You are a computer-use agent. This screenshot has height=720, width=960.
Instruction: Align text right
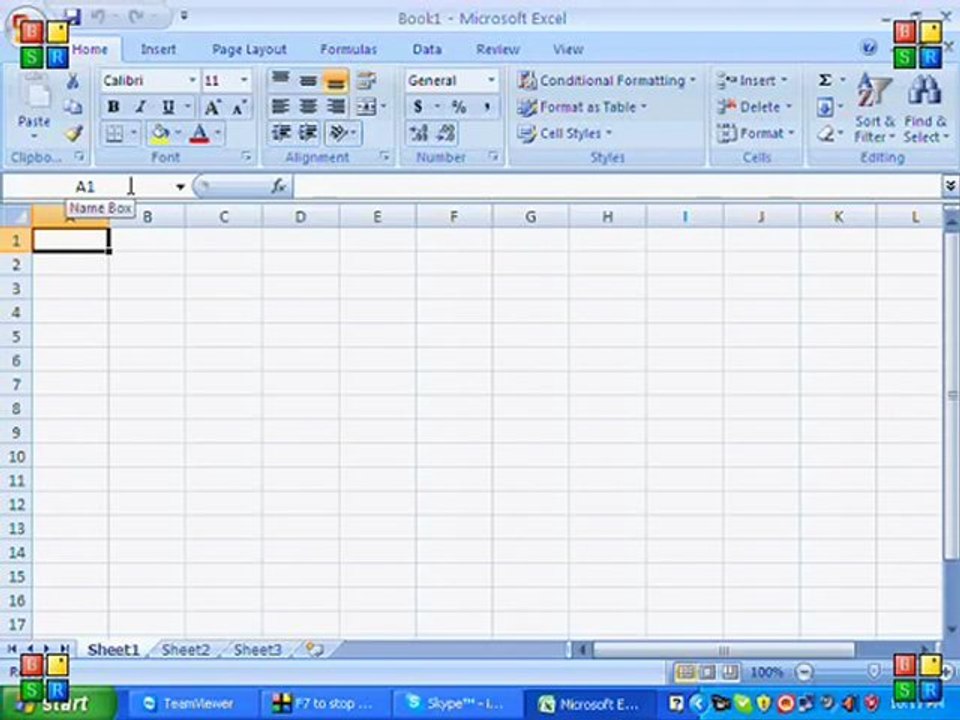pyautogui.click(x=335, y=107)
